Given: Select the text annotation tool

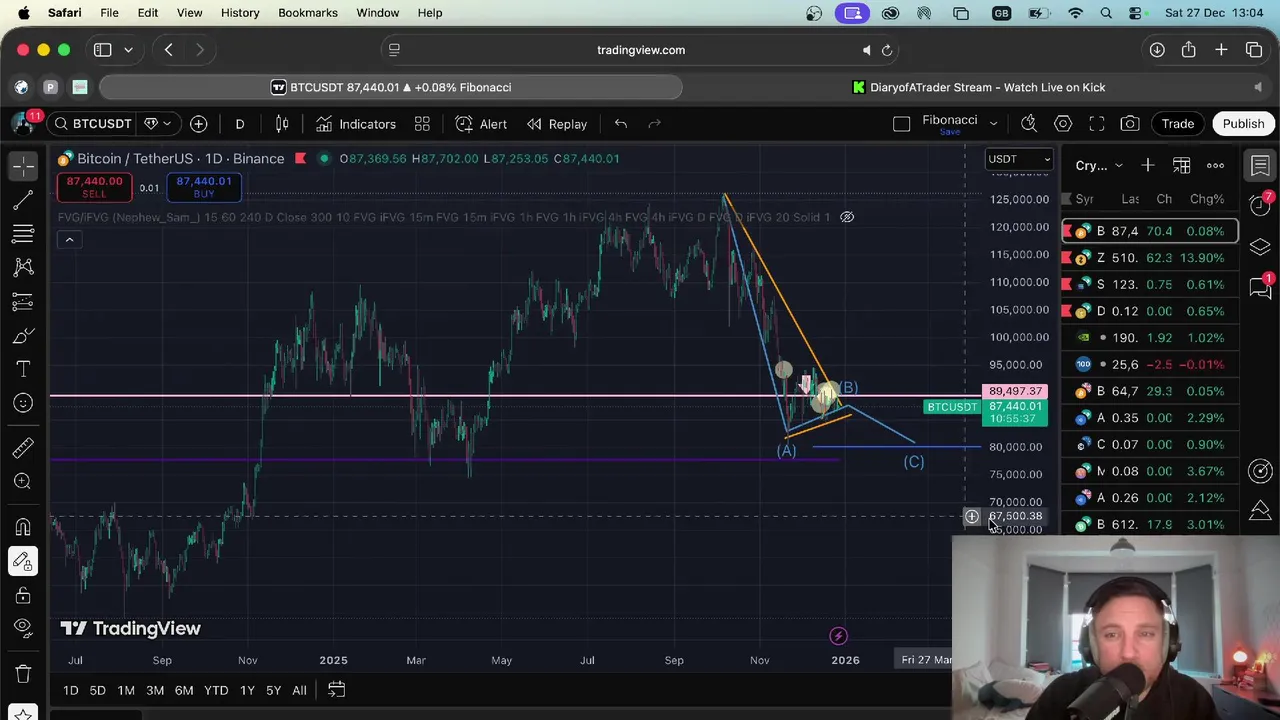Looking at the screenshot, I should (x=23, y=369).
